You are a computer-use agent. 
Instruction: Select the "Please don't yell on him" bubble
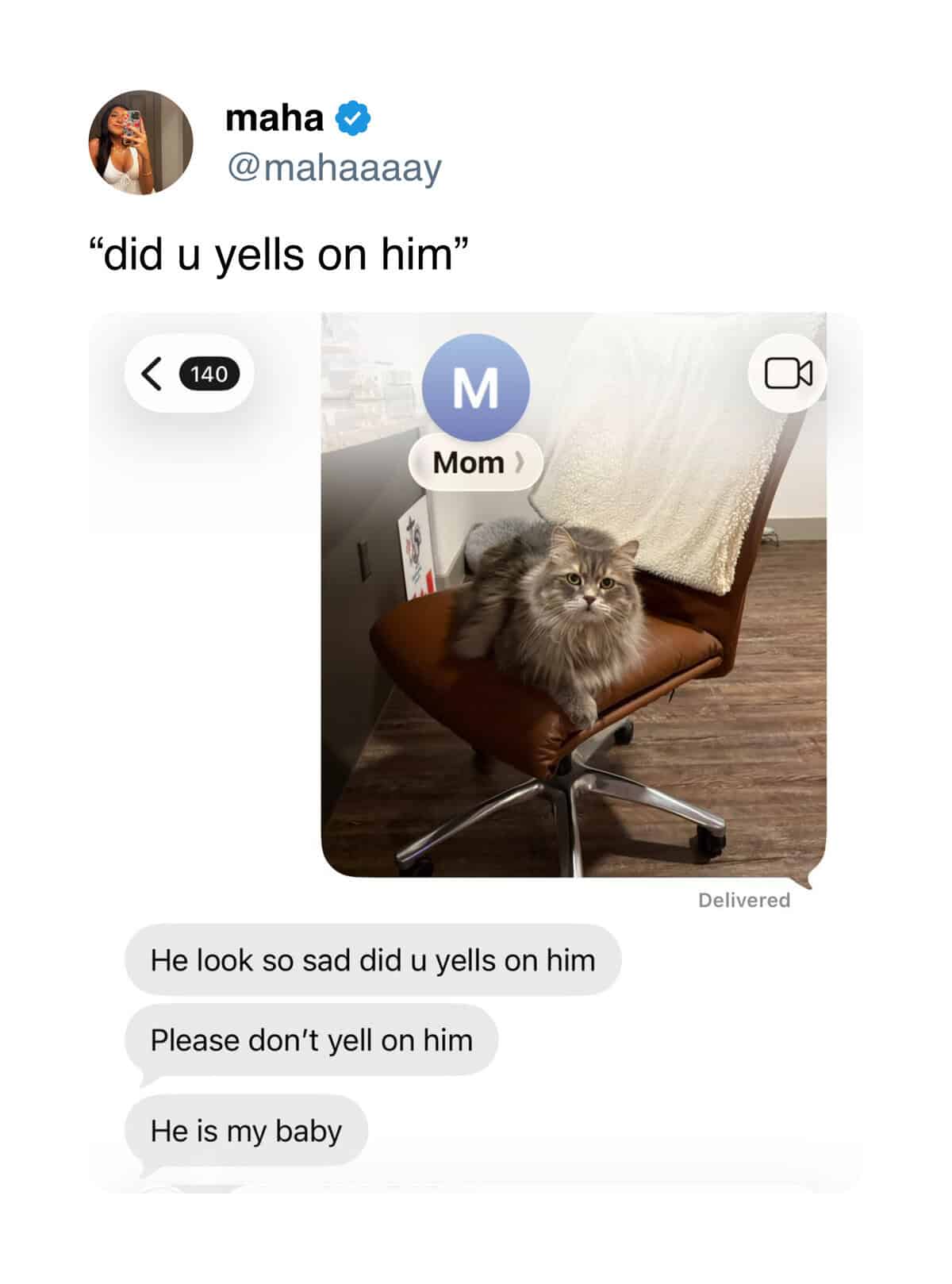coord(311,1040)
